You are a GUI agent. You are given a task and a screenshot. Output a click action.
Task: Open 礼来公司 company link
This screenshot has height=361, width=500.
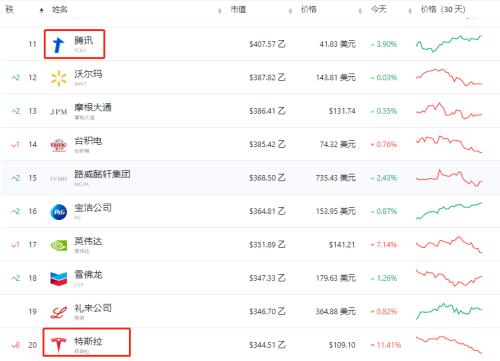point(93,308)
